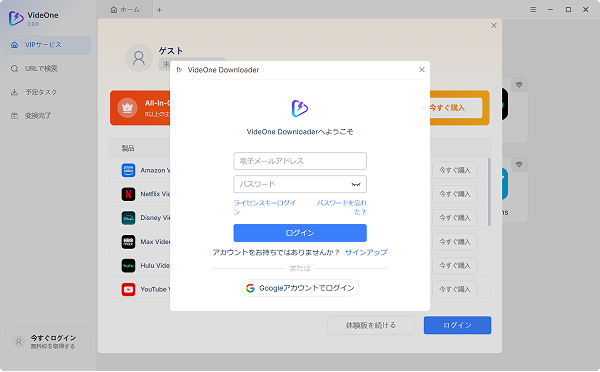Open VIPサービス in the sidebar
600x372 pixels.
48,45
